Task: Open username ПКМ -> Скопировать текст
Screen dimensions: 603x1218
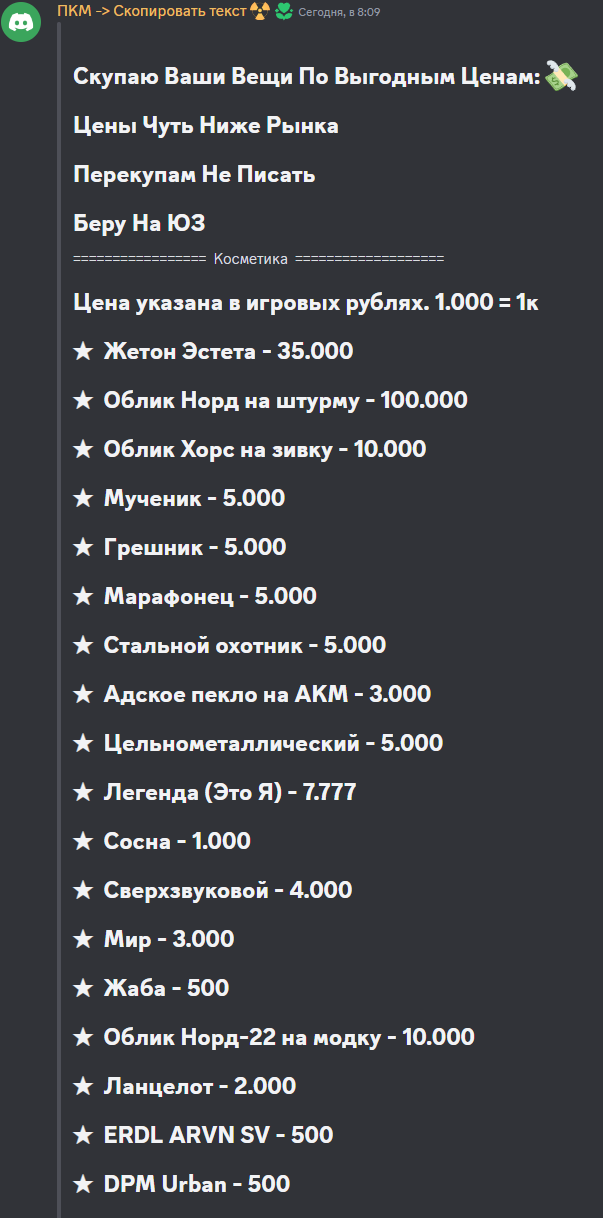Action: tap(152, 11)
